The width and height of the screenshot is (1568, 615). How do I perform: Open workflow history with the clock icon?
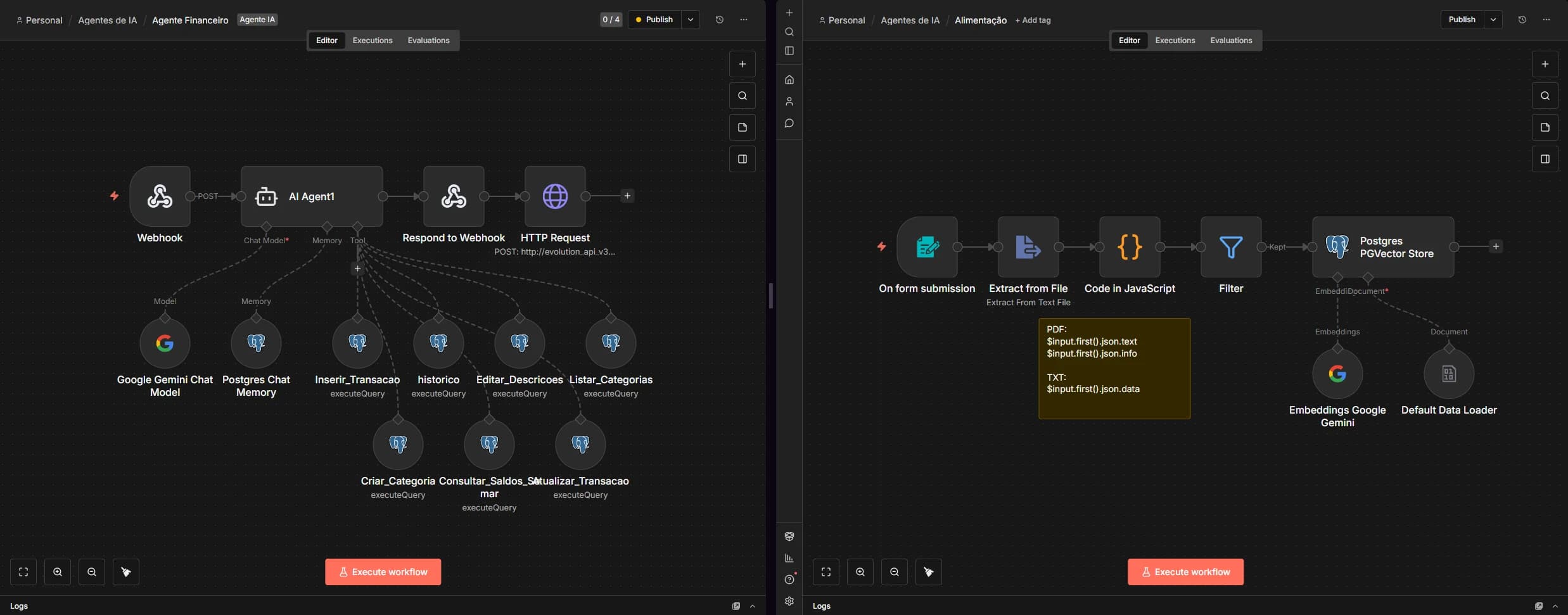point(719,20)
